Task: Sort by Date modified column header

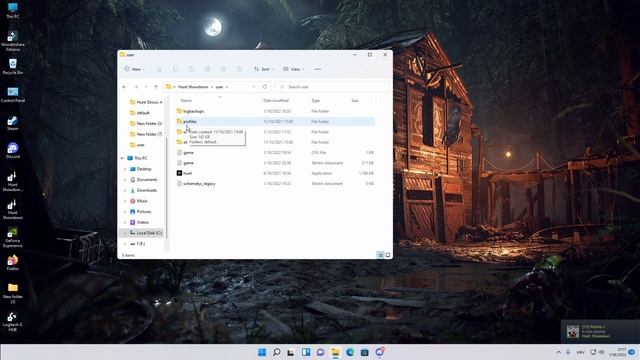Action: (276, 100)
